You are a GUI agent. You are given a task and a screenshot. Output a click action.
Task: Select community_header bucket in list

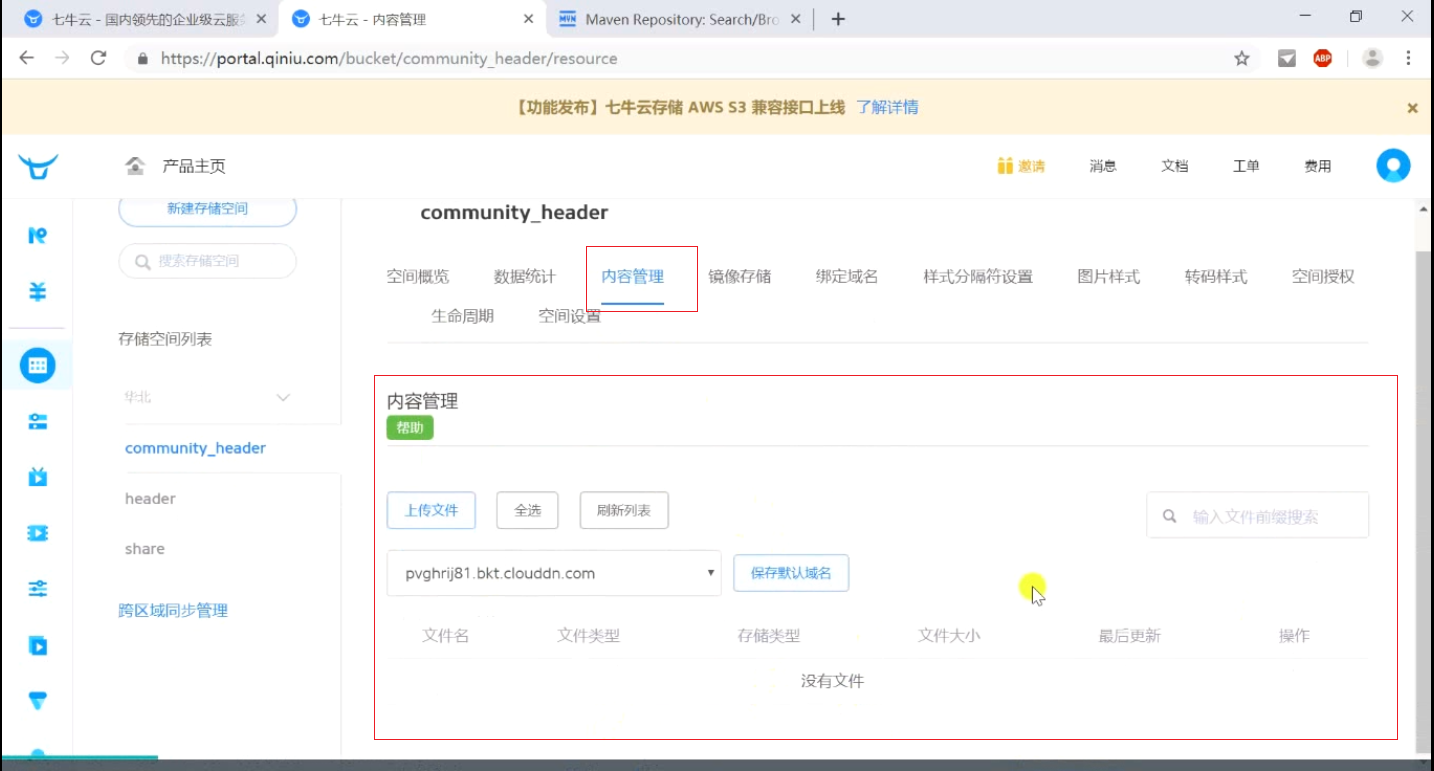195,448
